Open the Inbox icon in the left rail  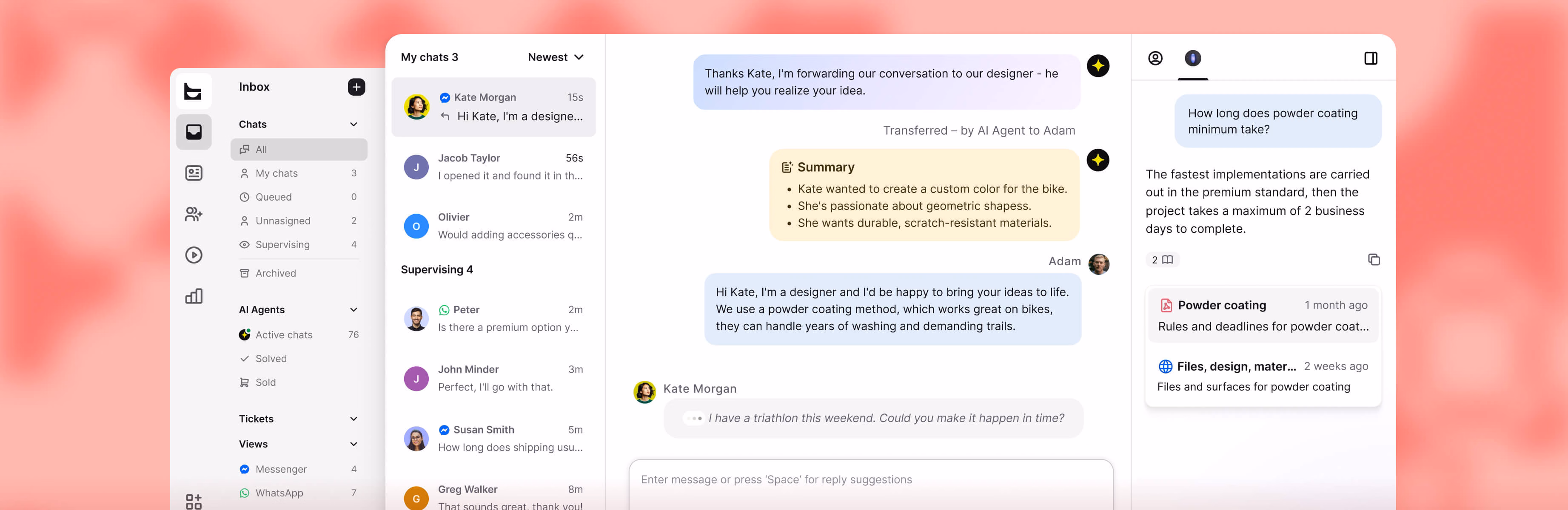194,132
